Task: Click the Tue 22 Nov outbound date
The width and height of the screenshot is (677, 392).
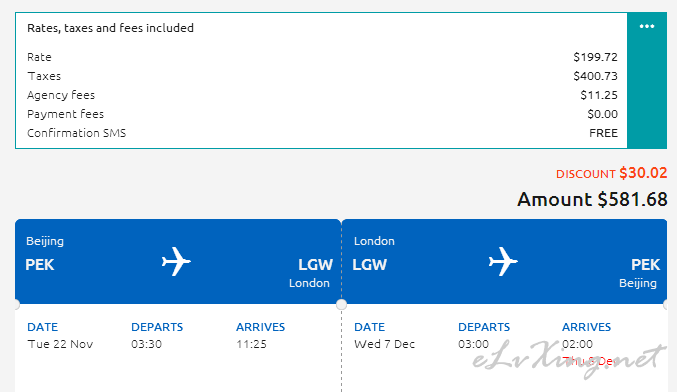Action: click(x=60, y=344)
